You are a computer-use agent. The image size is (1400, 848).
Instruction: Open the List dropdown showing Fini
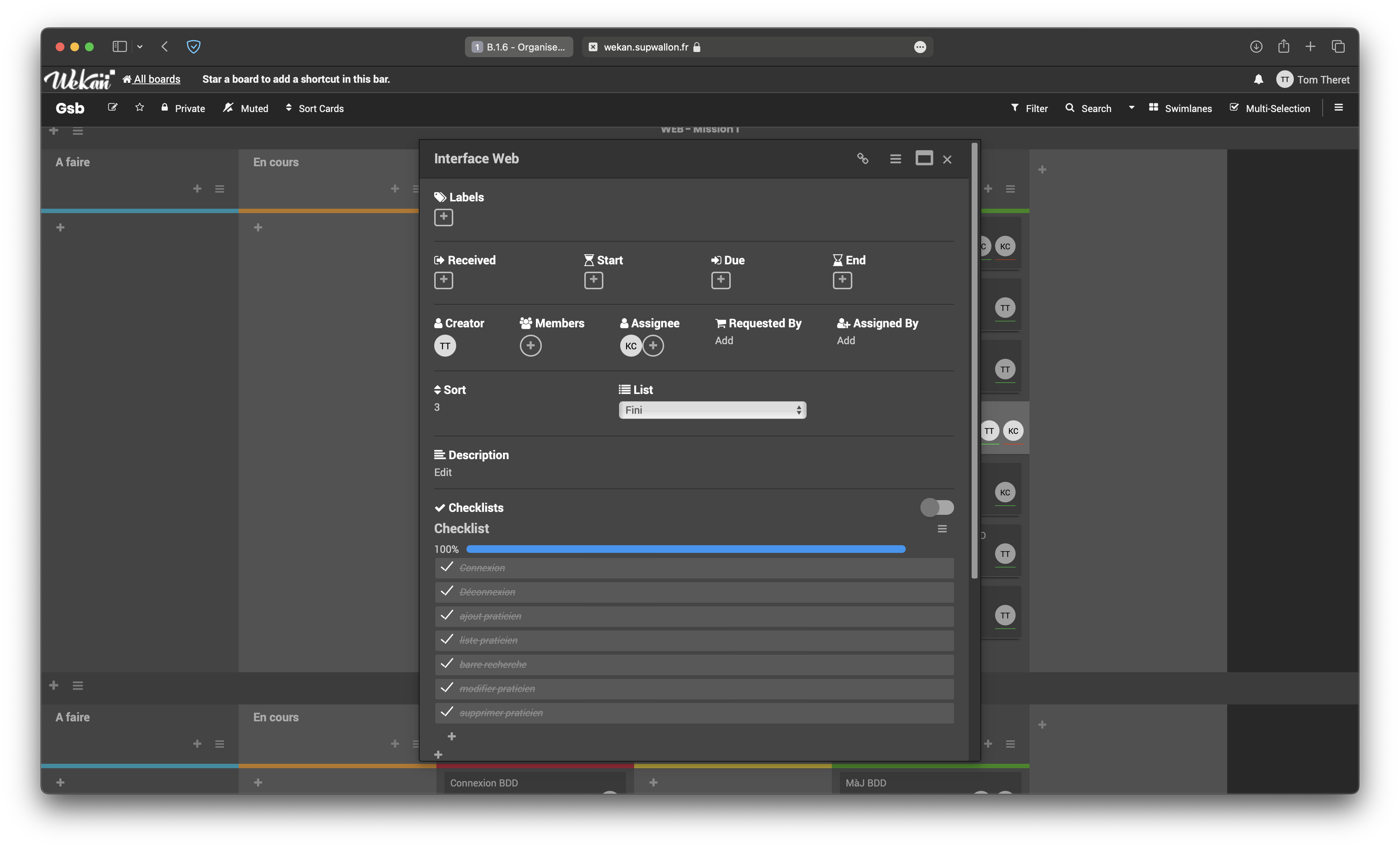(712, 410)
